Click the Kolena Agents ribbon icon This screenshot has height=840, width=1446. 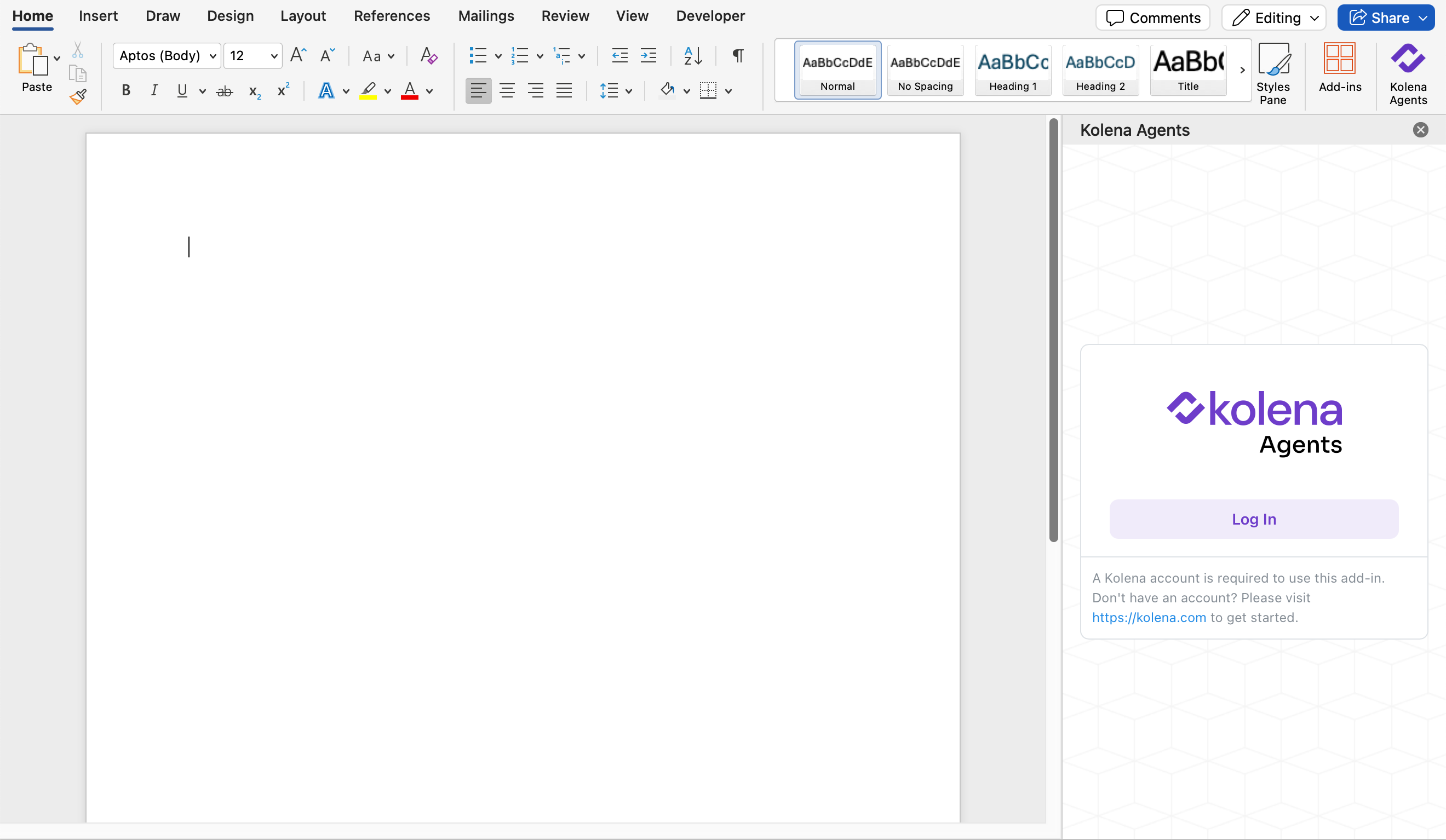pyautogui.click(x=1408, y=73)
